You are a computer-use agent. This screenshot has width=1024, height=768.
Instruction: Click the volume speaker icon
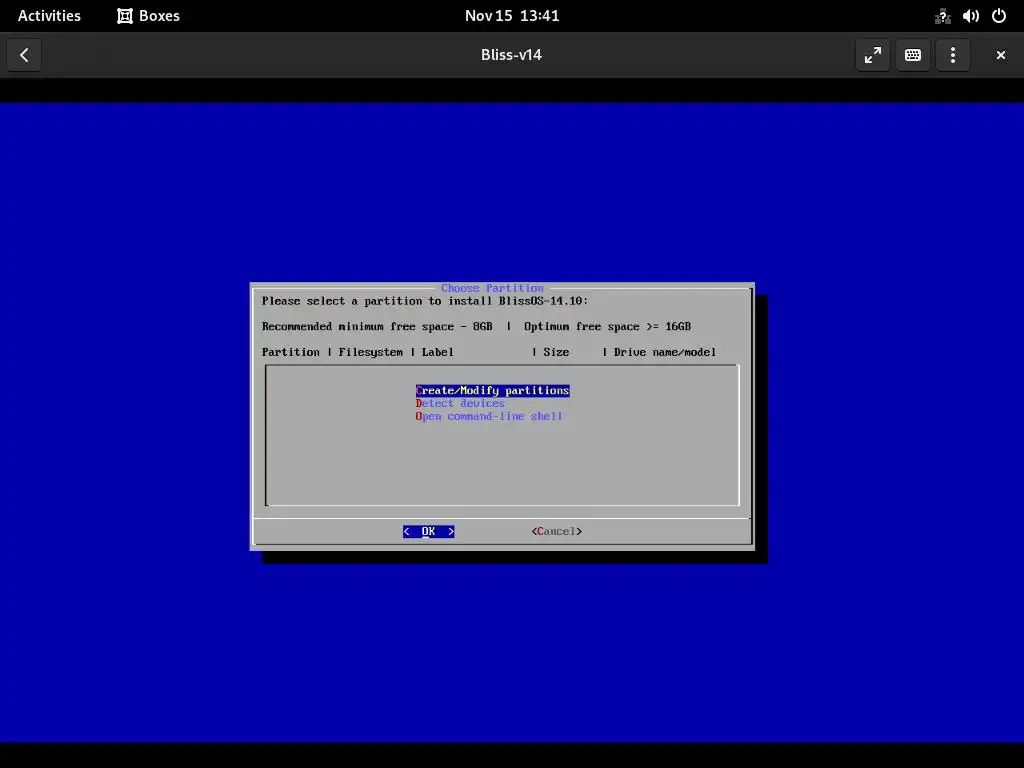[x=970, y=16]
